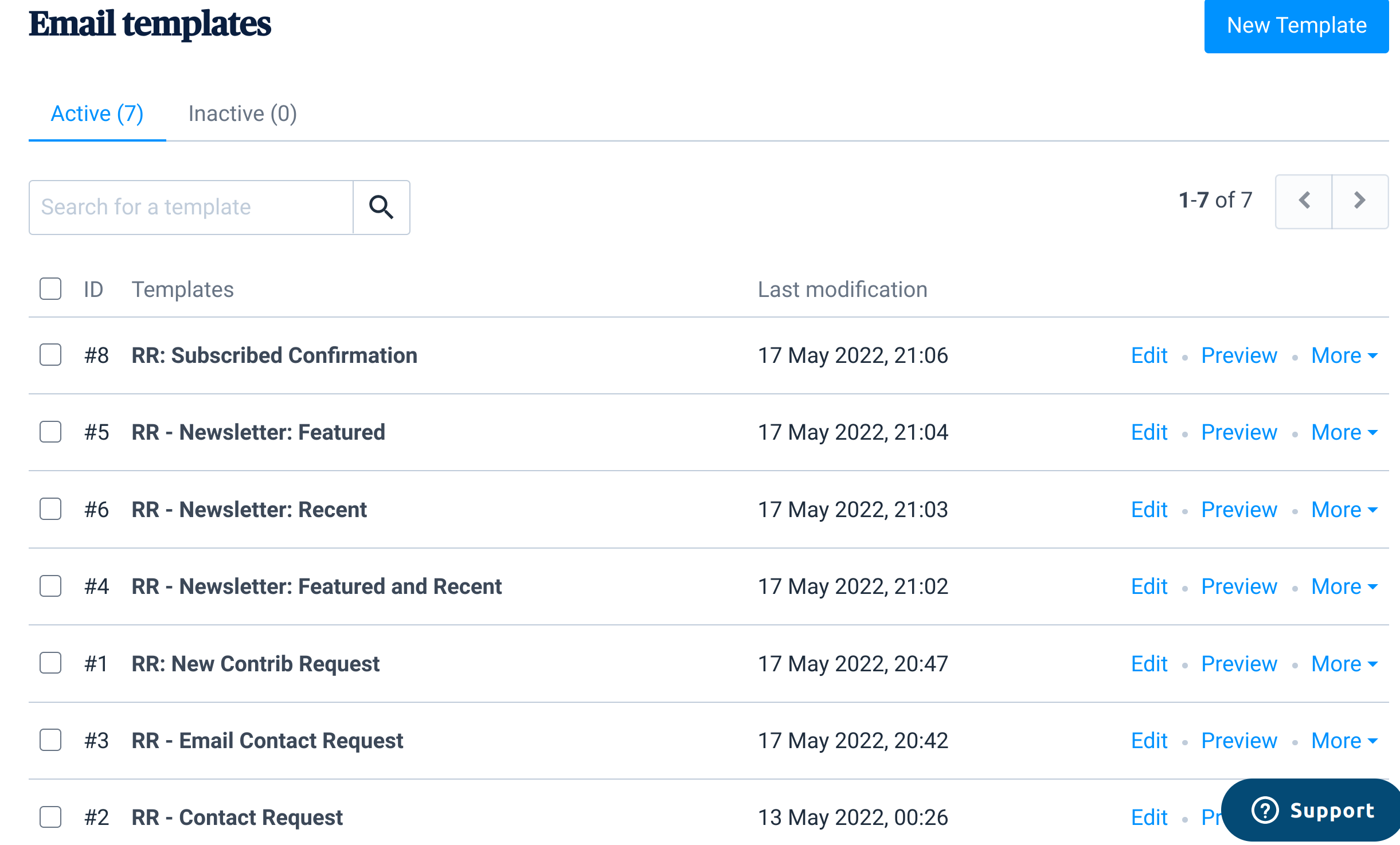
Task: Switch to the Active (7) tab
Action: click(97, 114)
